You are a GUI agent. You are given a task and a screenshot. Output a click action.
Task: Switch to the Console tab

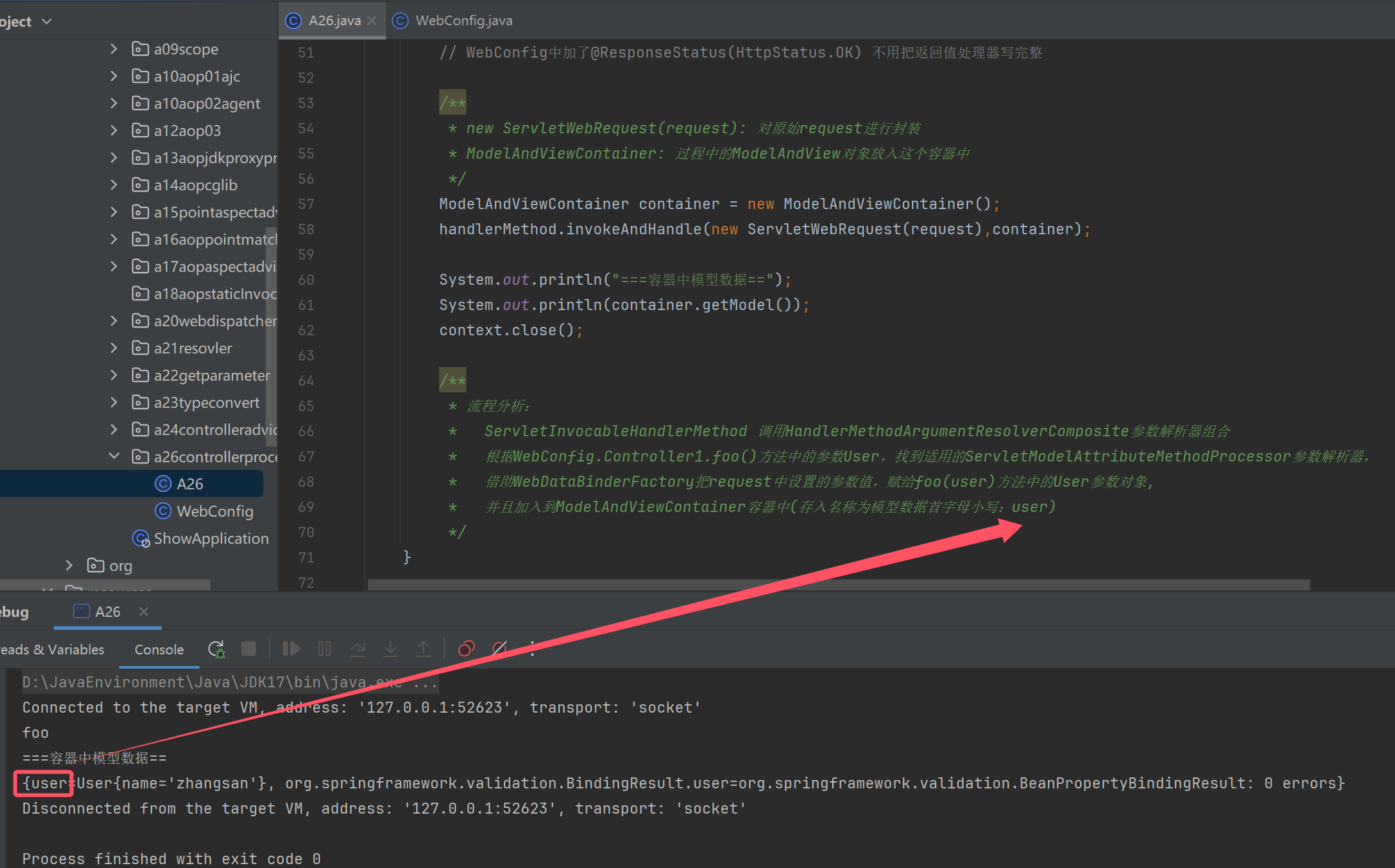(159, 649)
